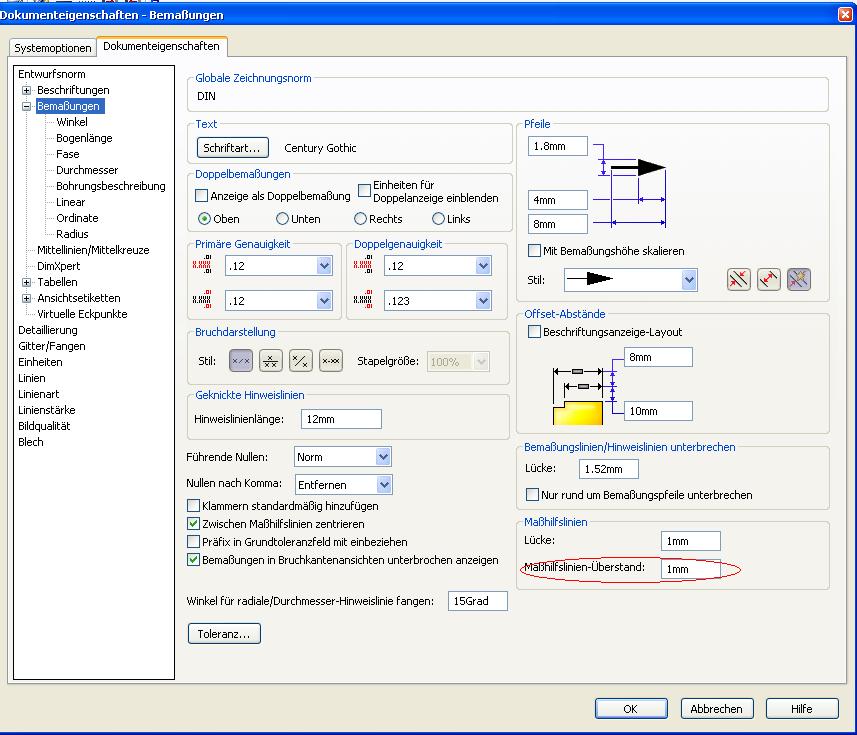The image size is (857, 735).
Task: Click the middle arrow placement icon beside Stil
Action: 768,280
